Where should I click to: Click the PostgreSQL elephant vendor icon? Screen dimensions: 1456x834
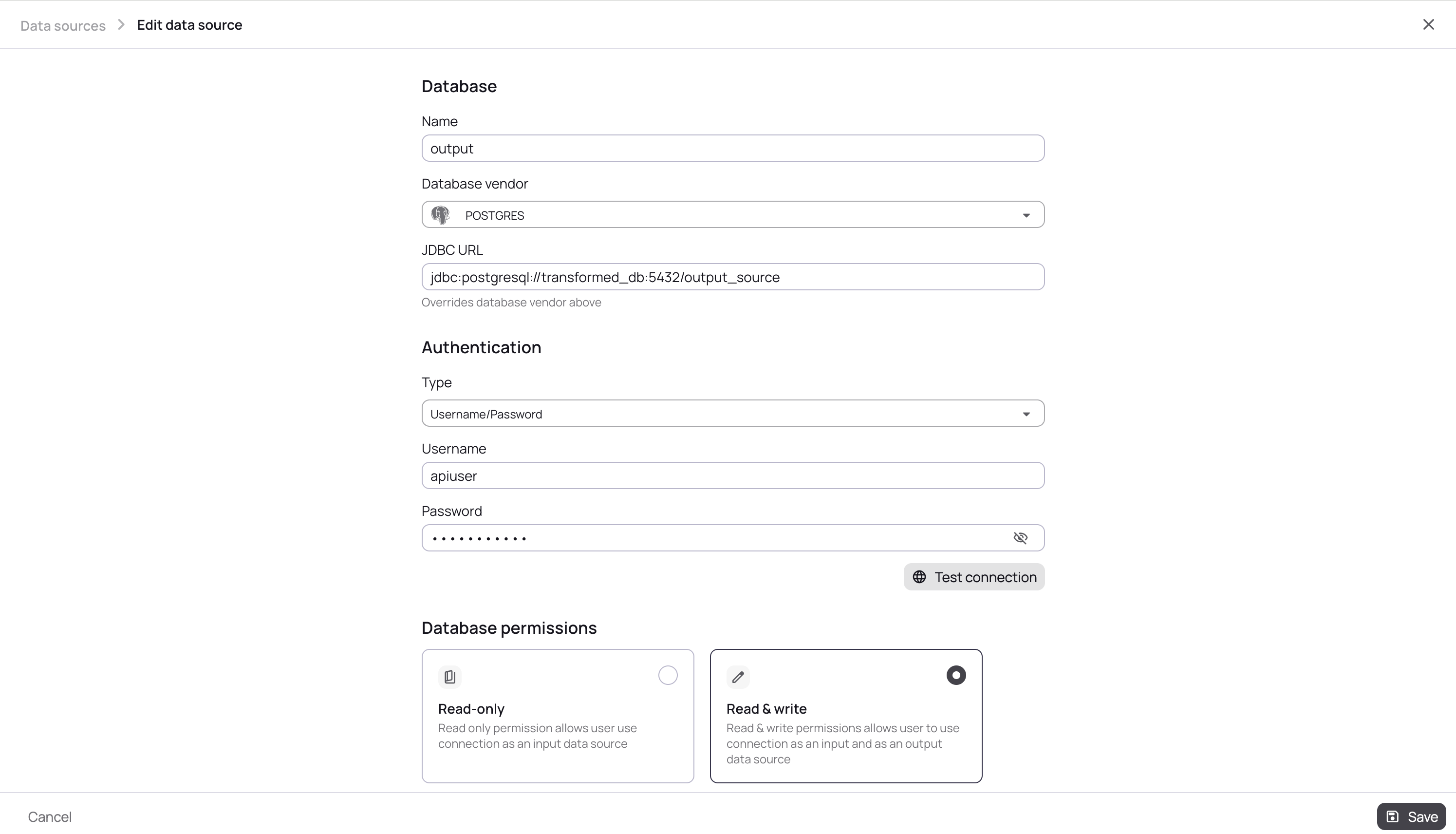[x=440, y=215]
